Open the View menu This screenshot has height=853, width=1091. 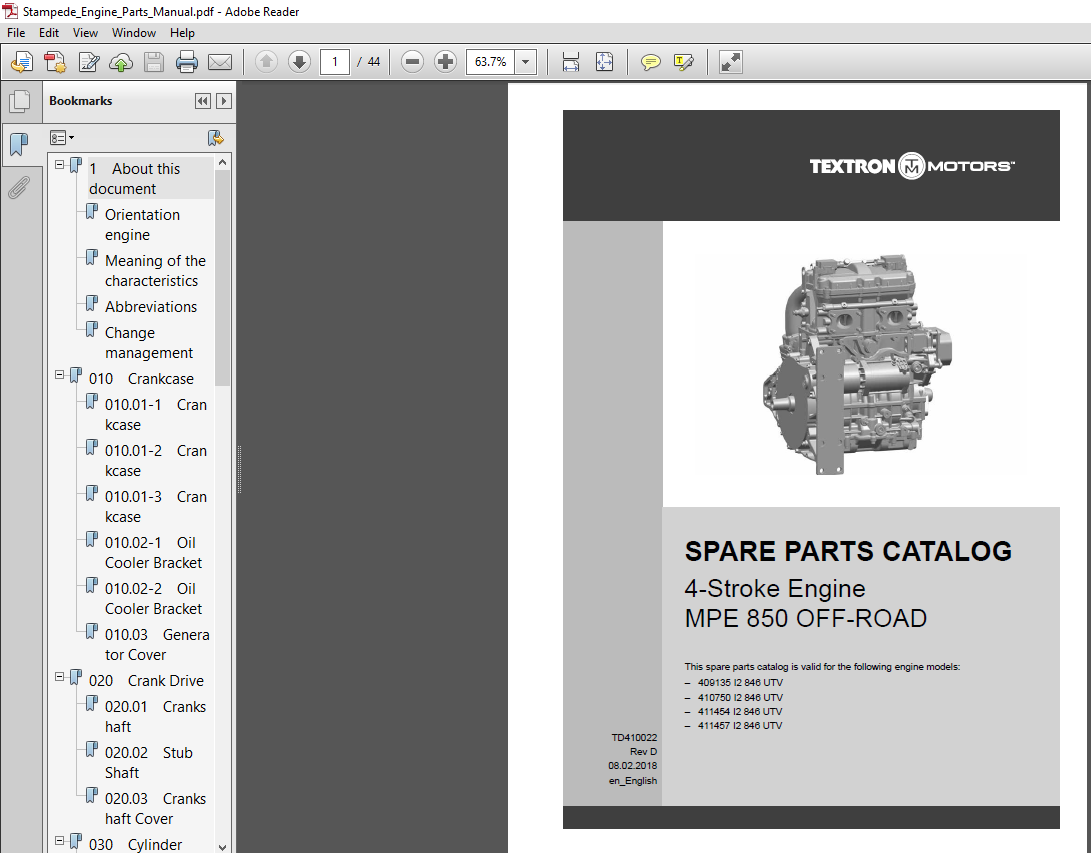[x=85, y=33]
